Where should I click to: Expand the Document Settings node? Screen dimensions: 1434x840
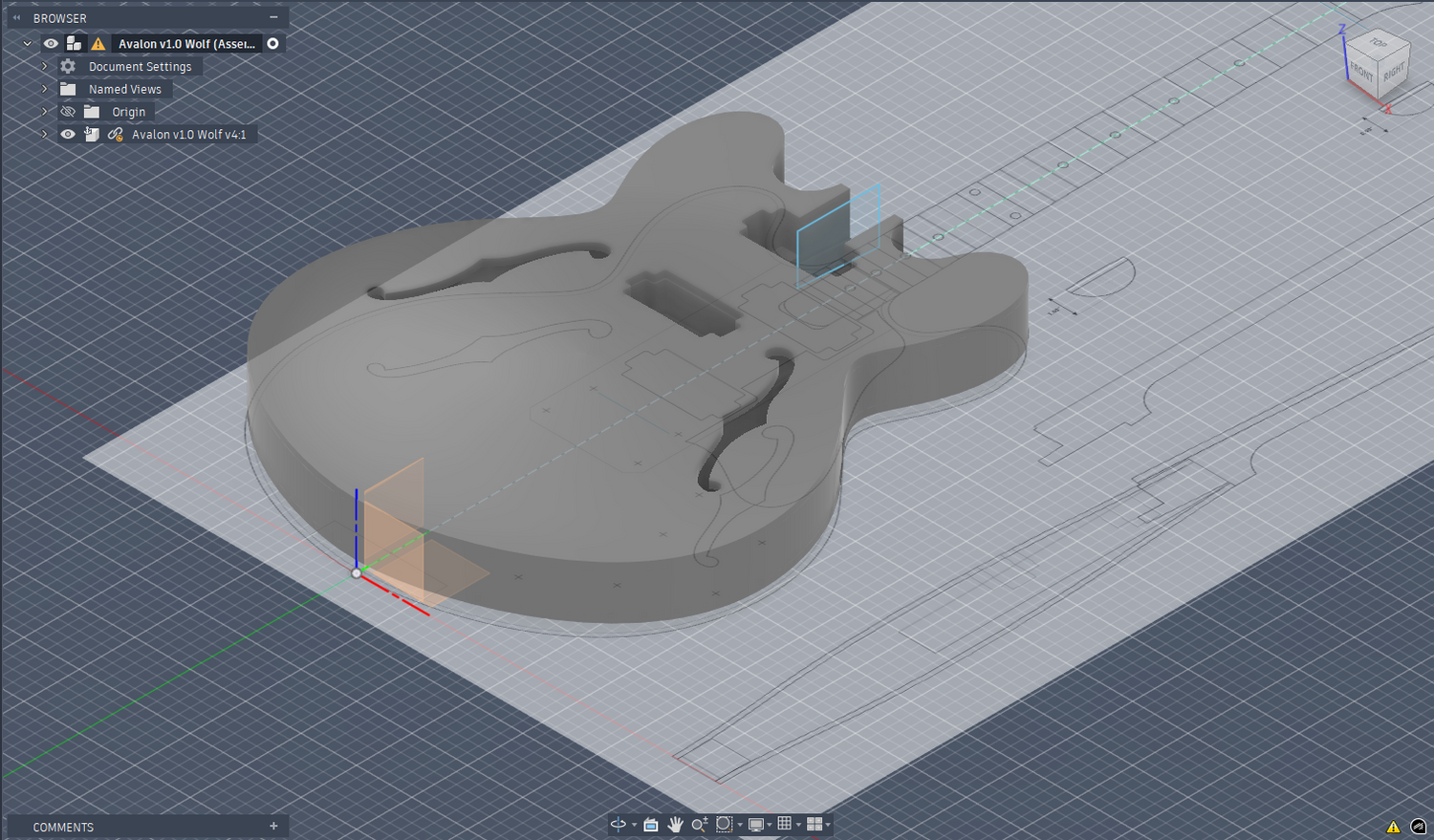44,67
